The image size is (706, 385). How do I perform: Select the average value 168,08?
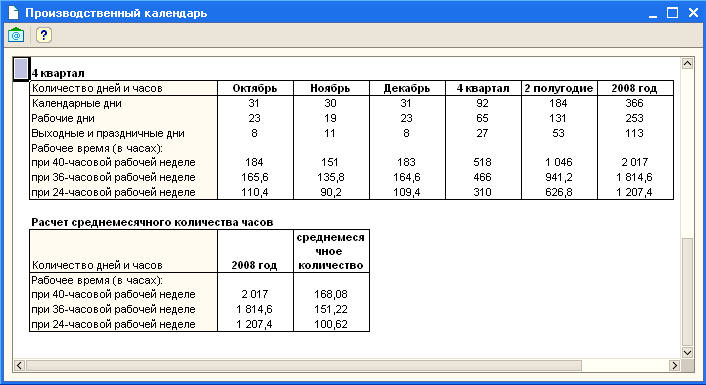330,294
